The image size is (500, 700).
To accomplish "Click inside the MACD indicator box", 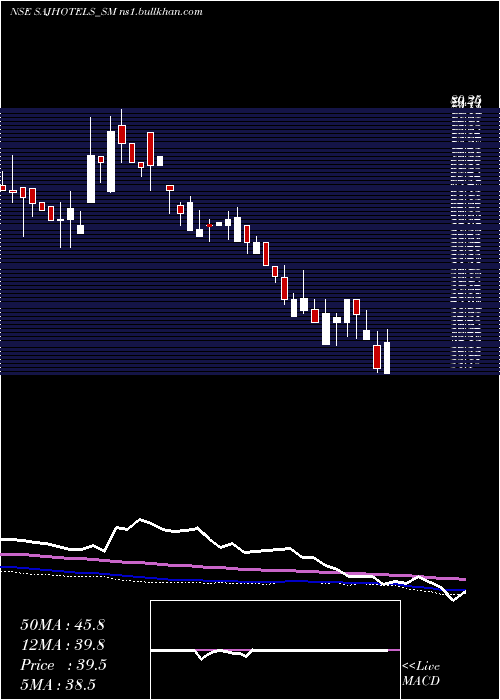I will pyautogui.click(x=275, y=650).
